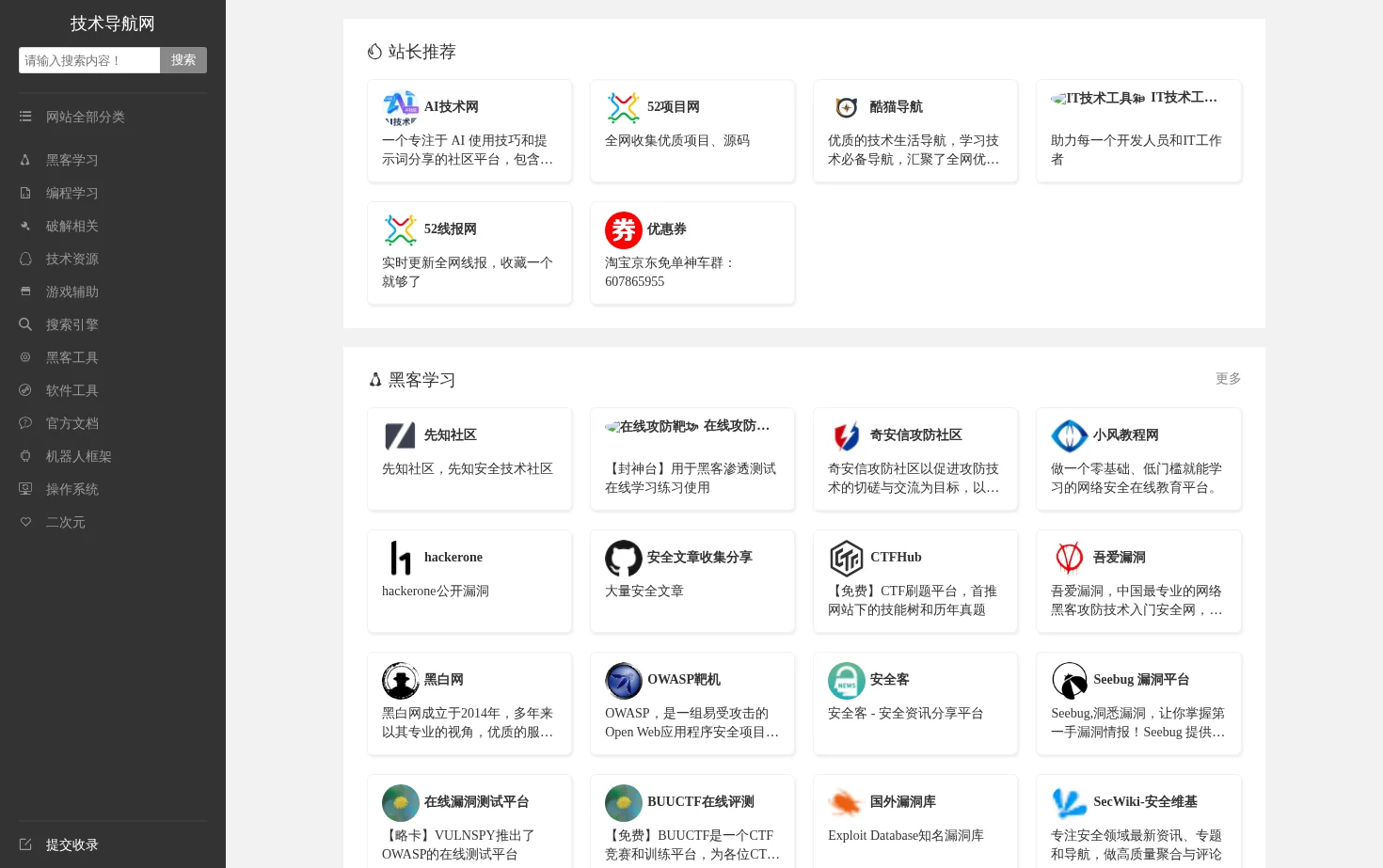Click the 安全客 green icon
1383x868 pixels.
click(847, 681)
